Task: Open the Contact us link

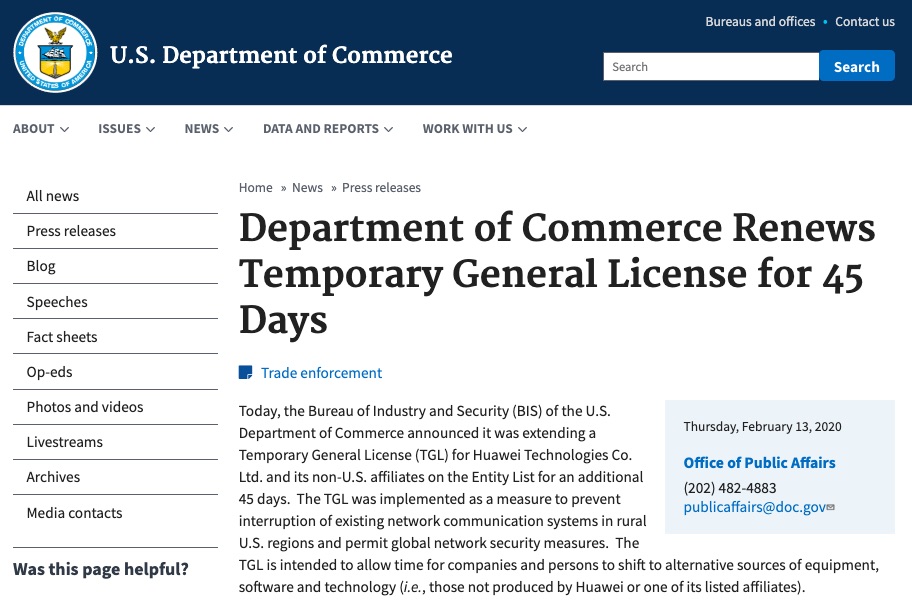Action: pyautogui.click(x=865, y=22)
